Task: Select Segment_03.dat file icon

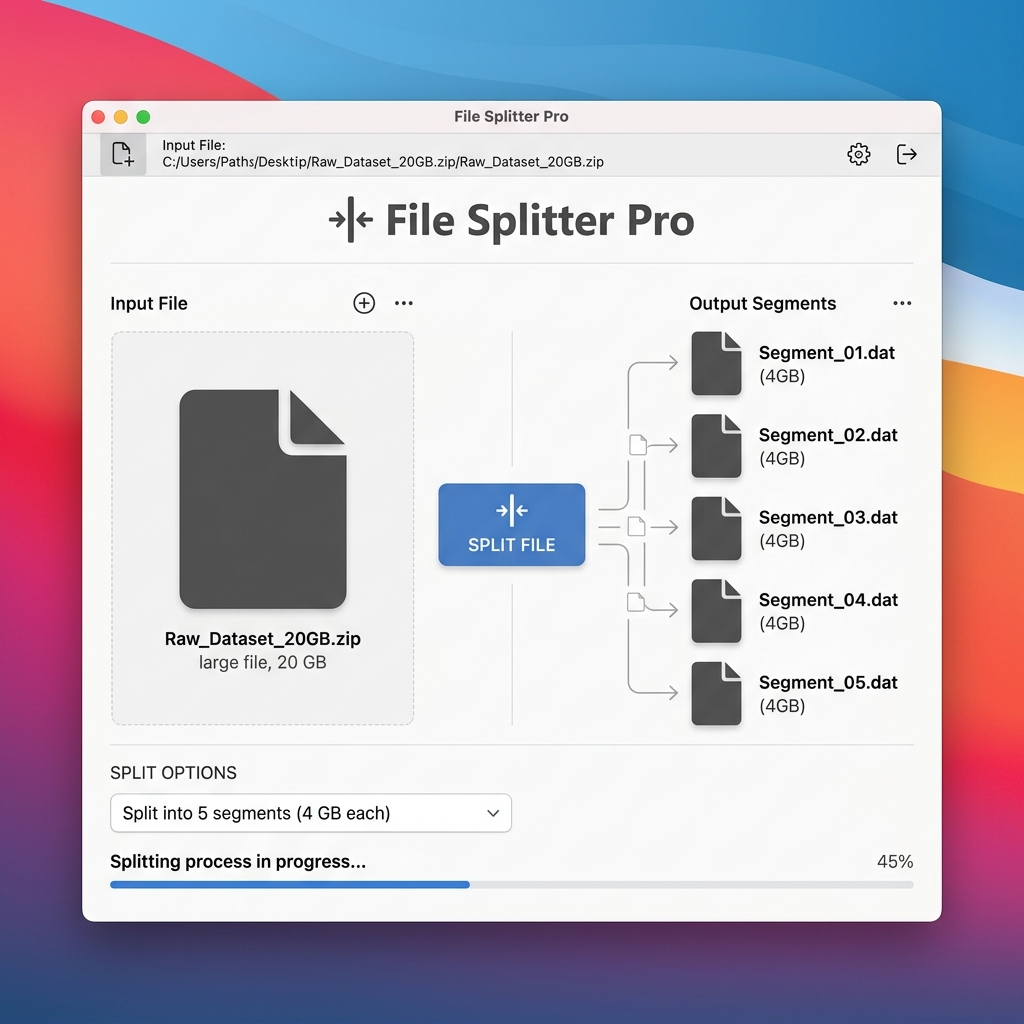Action: pos(716,528)
